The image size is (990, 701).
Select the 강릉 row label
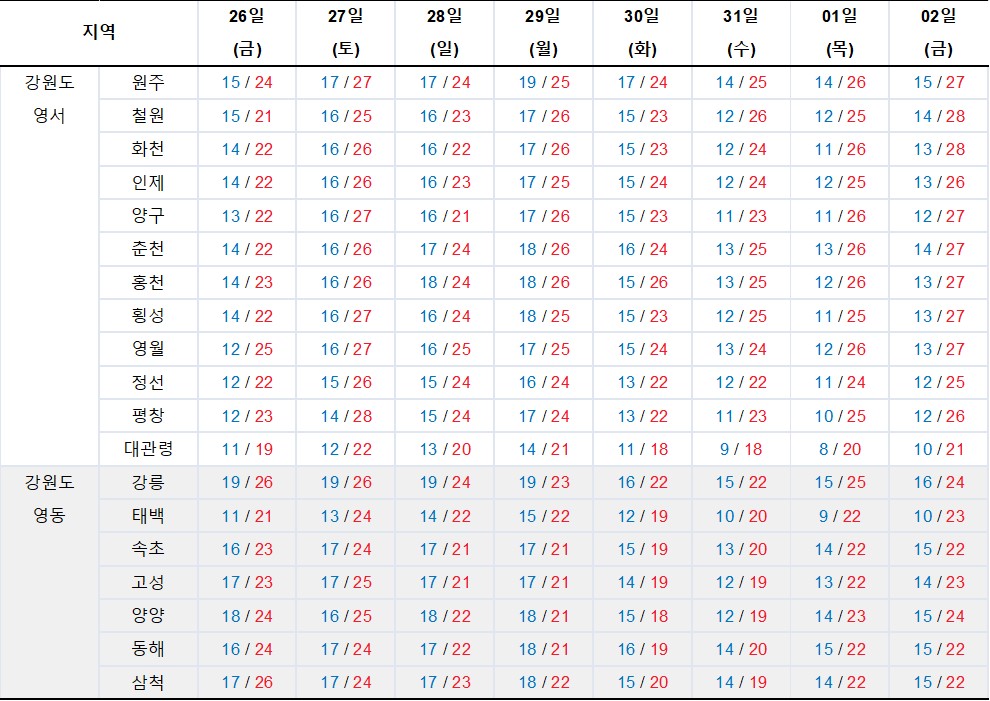[148, 482]
